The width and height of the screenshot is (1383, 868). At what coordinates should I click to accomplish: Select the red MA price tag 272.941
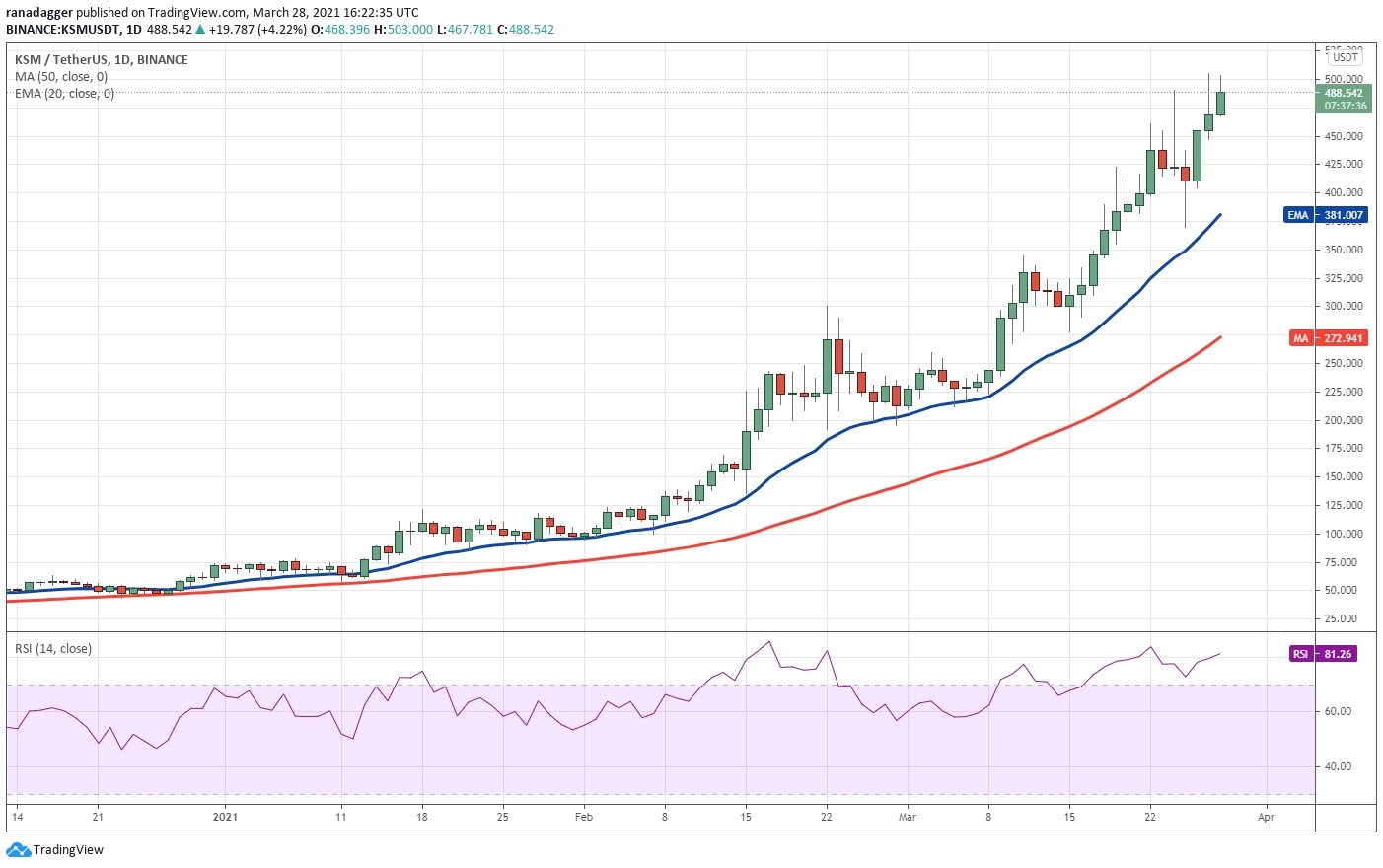1328,338
